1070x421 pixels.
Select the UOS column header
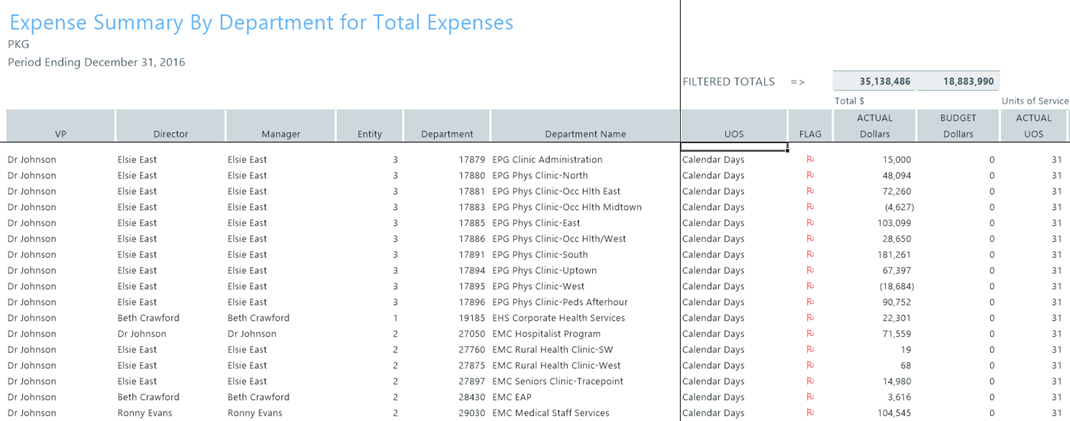point(733,133)
